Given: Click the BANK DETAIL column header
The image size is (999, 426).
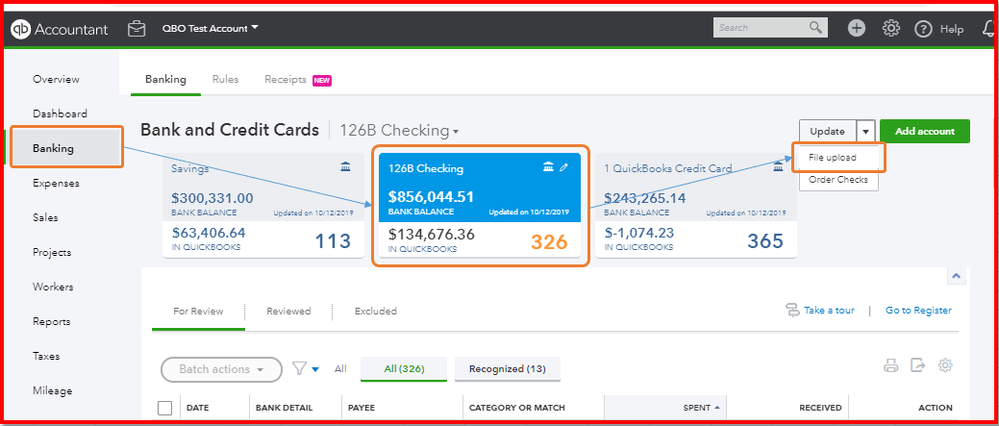Looking at the screenshot, I should pyautogui.click(x=284, y=408).
